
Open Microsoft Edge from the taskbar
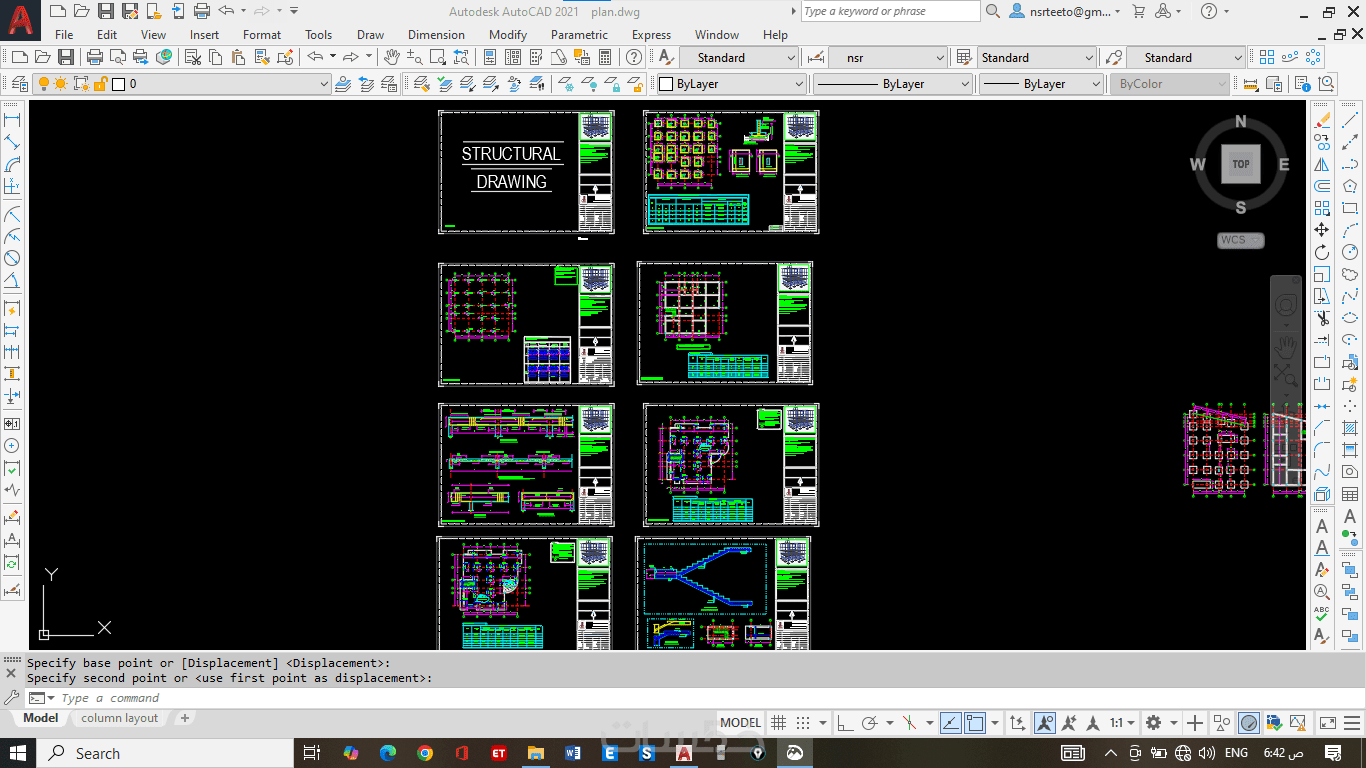[x=388, y=753]
